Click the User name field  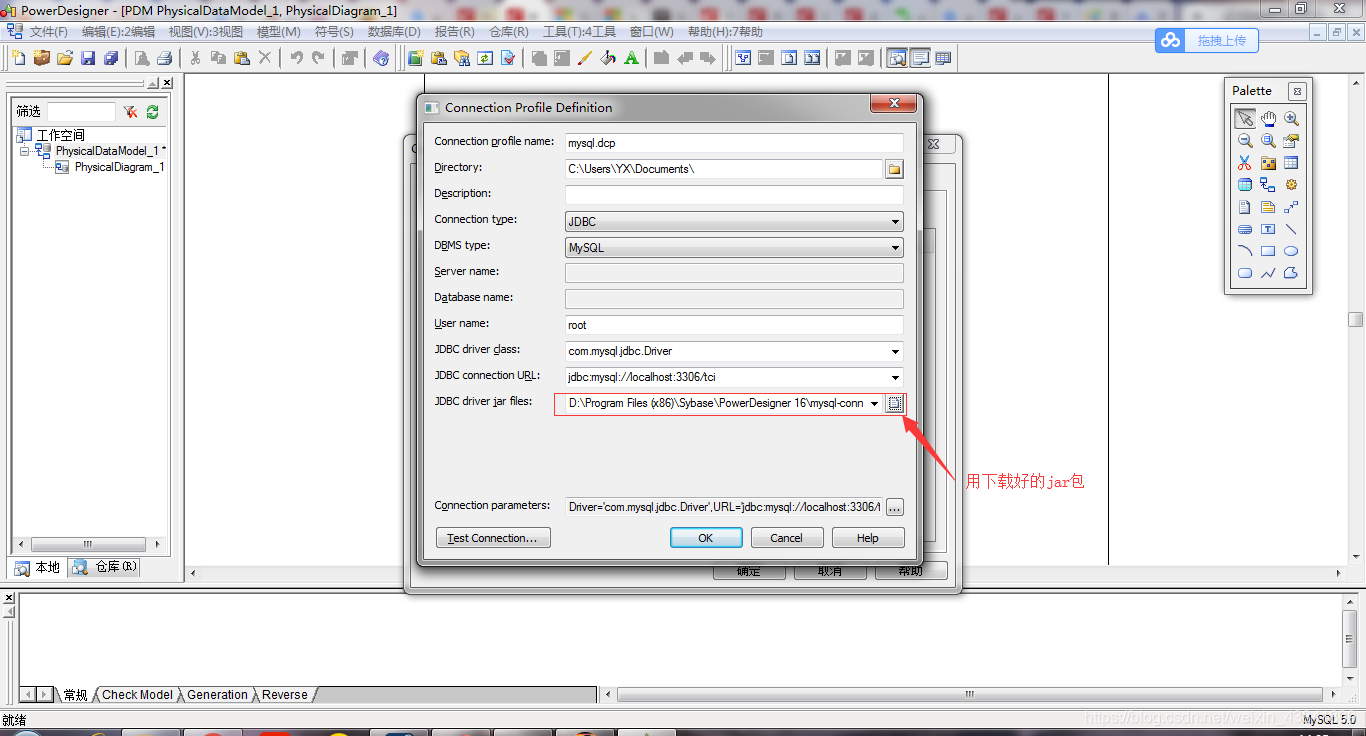click(x=734, y=325)
